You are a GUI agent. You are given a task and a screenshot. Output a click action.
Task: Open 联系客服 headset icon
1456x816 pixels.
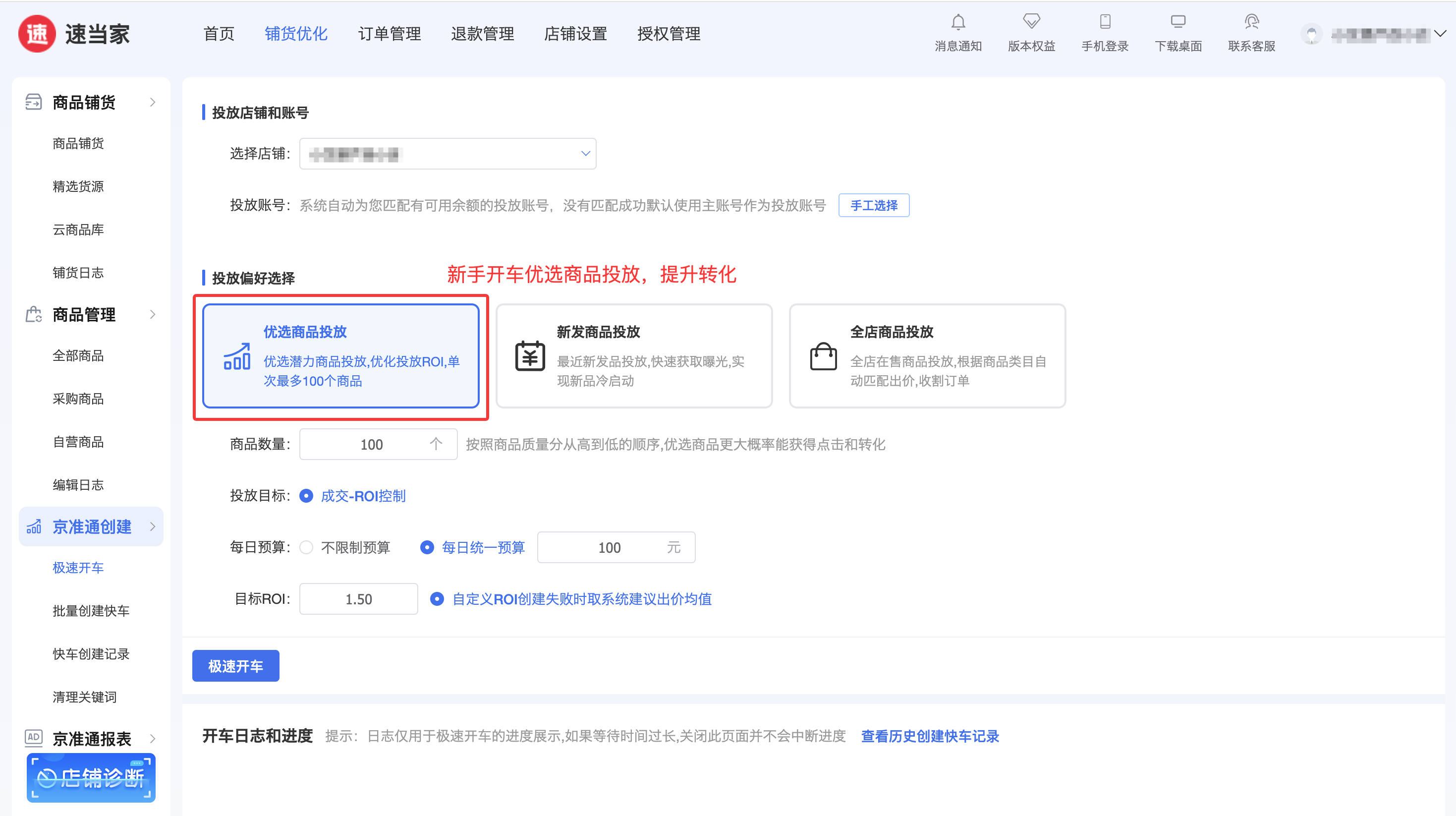pyautogui.click(x=1251, y=22)
